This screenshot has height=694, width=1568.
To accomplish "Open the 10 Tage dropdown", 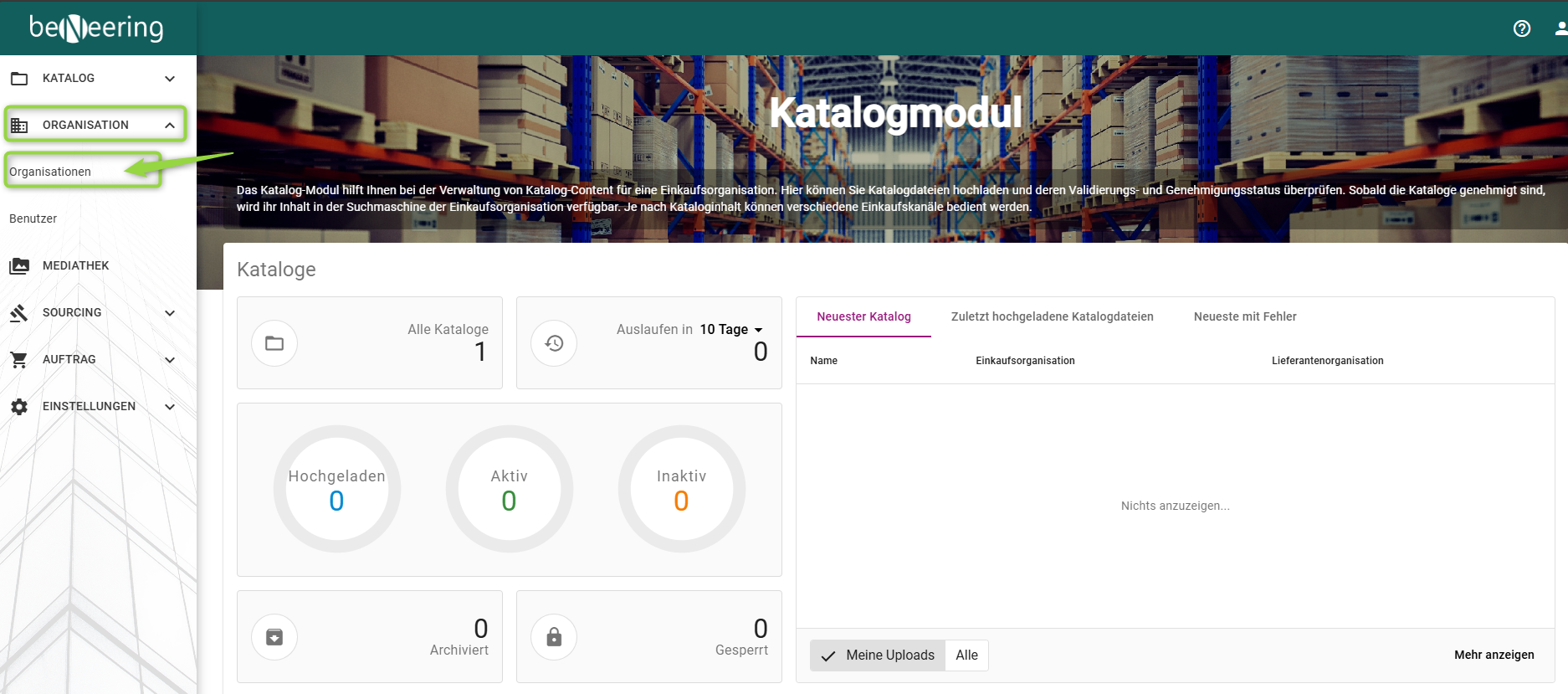I will click(731, 330).
